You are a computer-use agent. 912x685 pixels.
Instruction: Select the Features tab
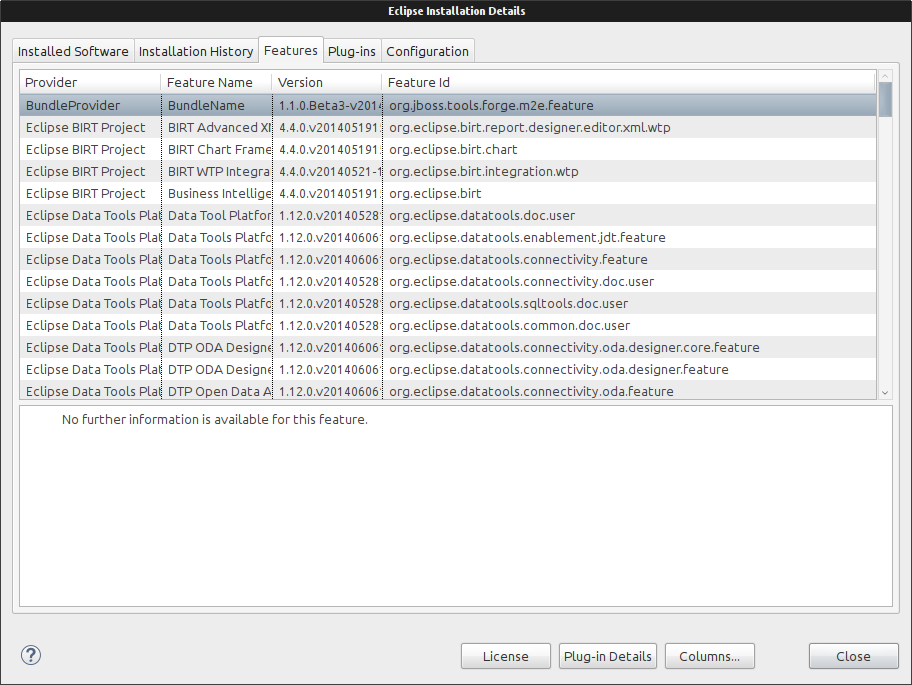coord(291,50)
